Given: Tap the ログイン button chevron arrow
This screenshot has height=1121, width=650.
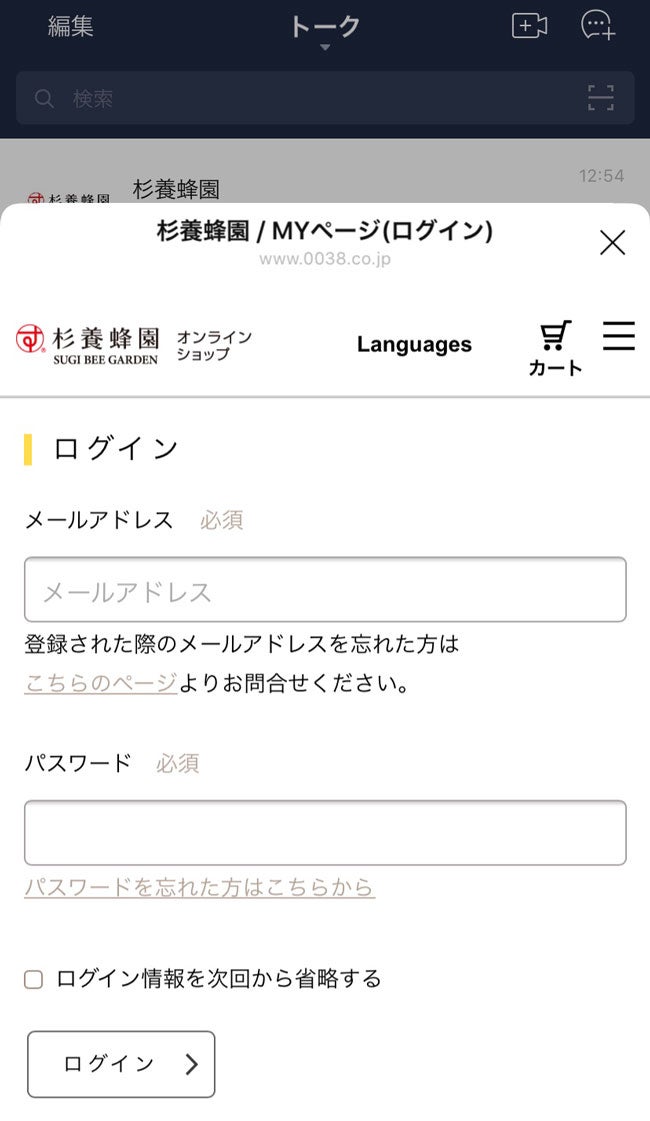Looking at the screenshot, I should 192,1064.
